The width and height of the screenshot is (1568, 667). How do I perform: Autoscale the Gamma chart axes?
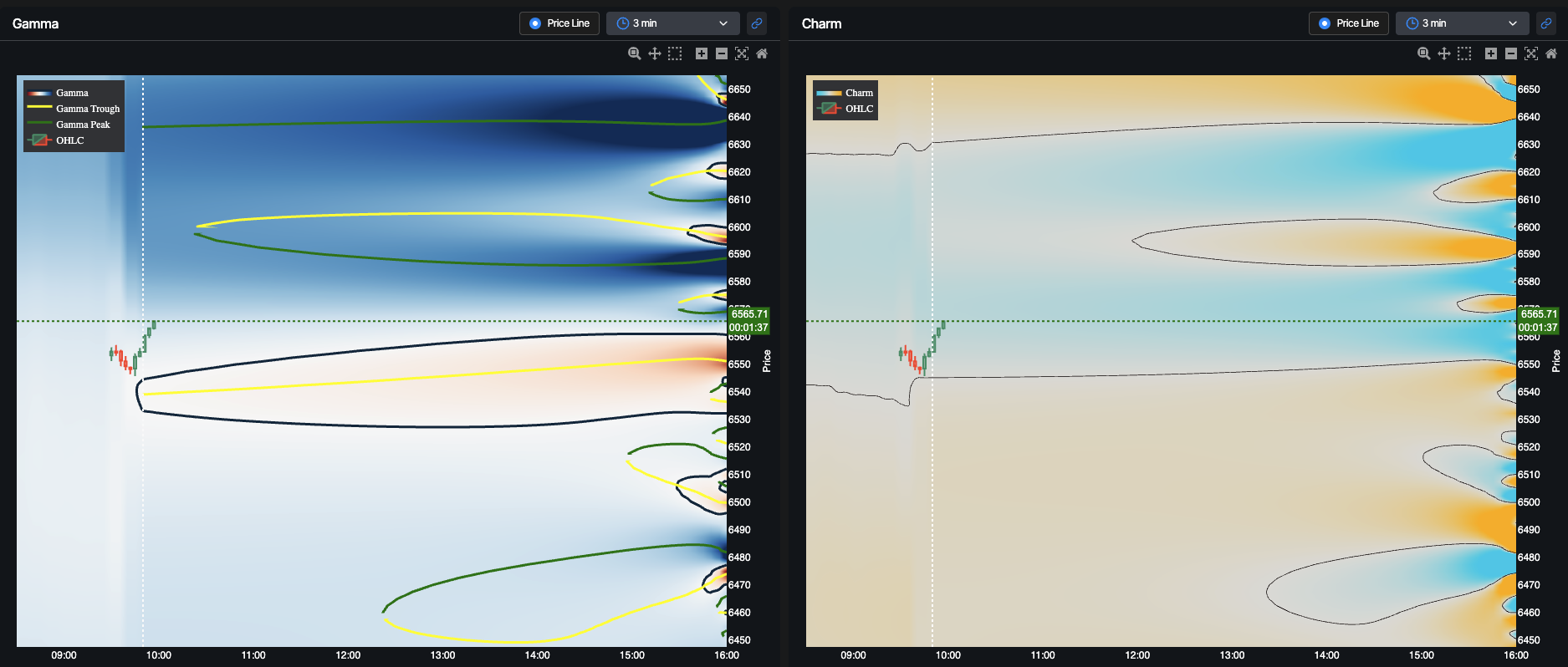742,53
